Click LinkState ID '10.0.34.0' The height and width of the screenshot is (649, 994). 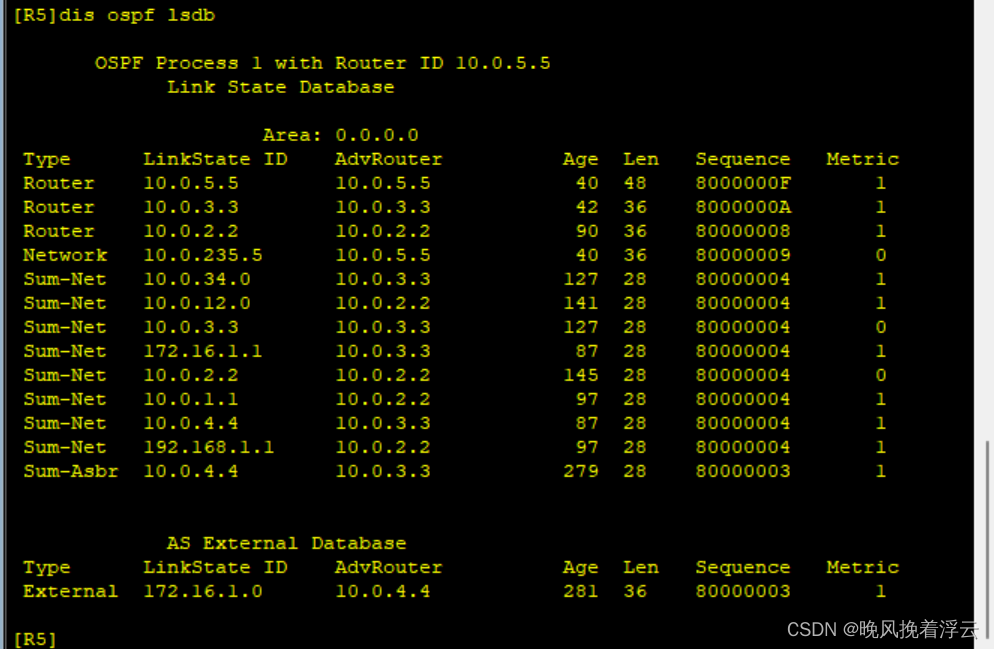pos(197,280)
